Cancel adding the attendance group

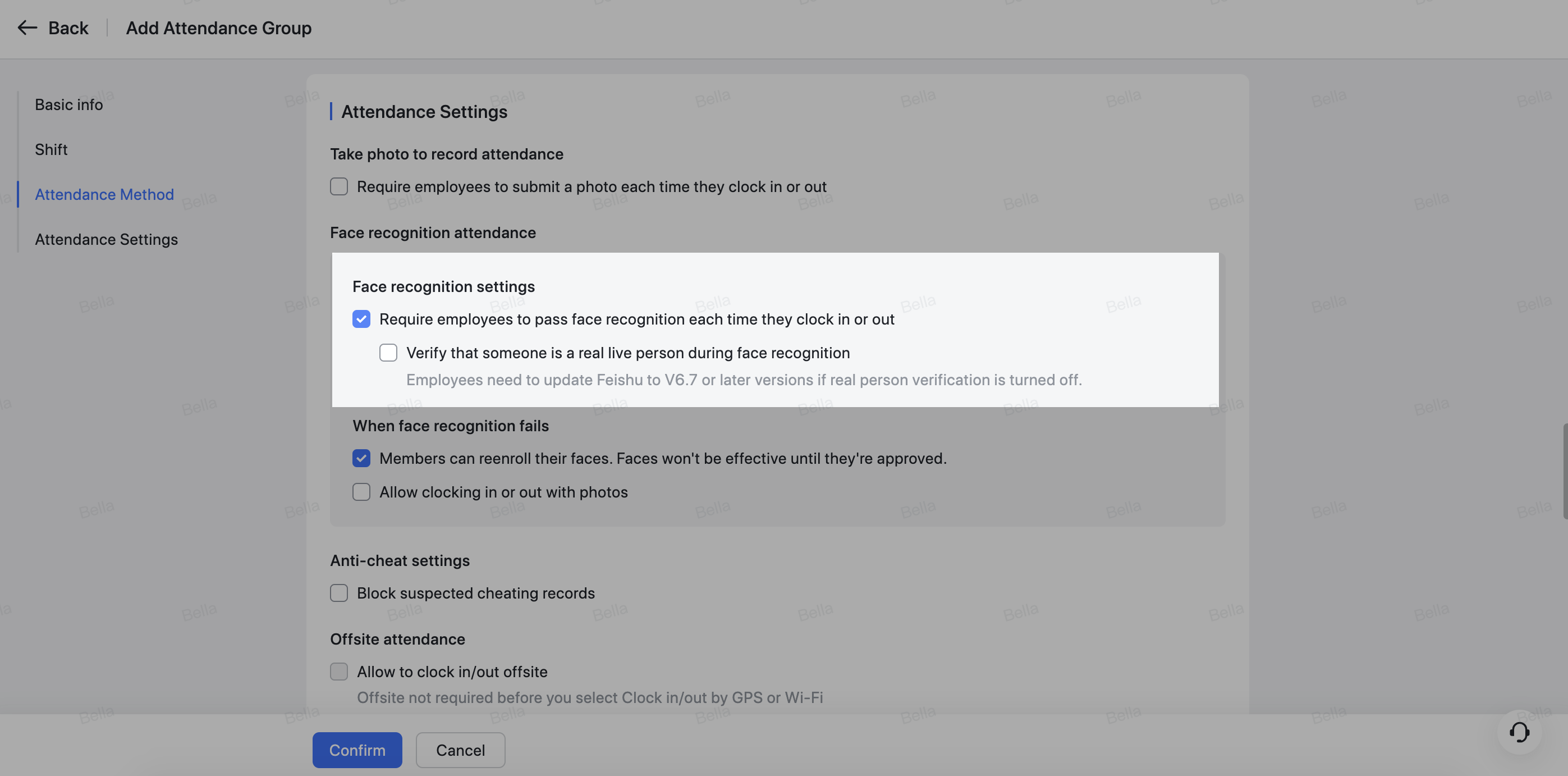[x=460, y=750]
